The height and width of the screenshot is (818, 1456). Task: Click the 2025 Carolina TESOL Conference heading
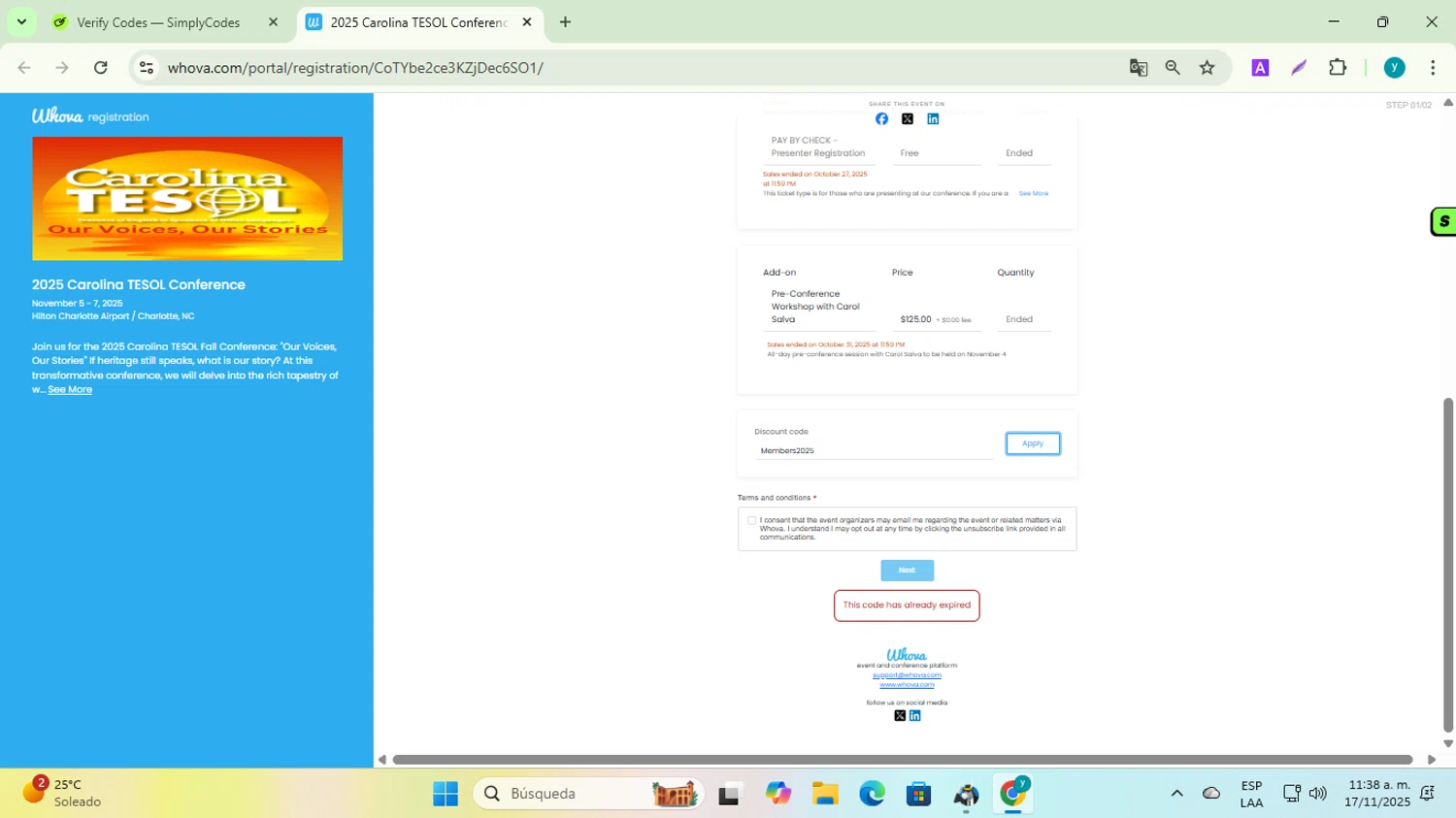139,284
